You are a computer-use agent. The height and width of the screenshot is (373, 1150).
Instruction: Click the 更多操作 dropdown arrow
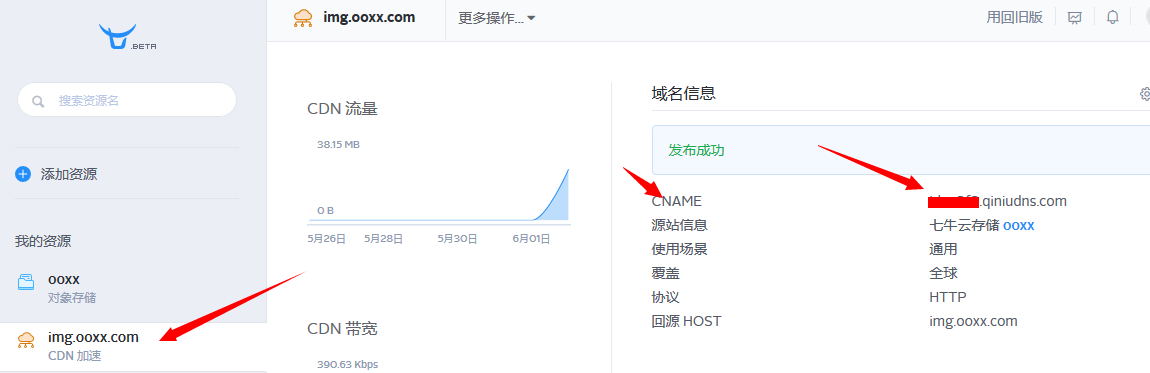(x=531, y=18)
